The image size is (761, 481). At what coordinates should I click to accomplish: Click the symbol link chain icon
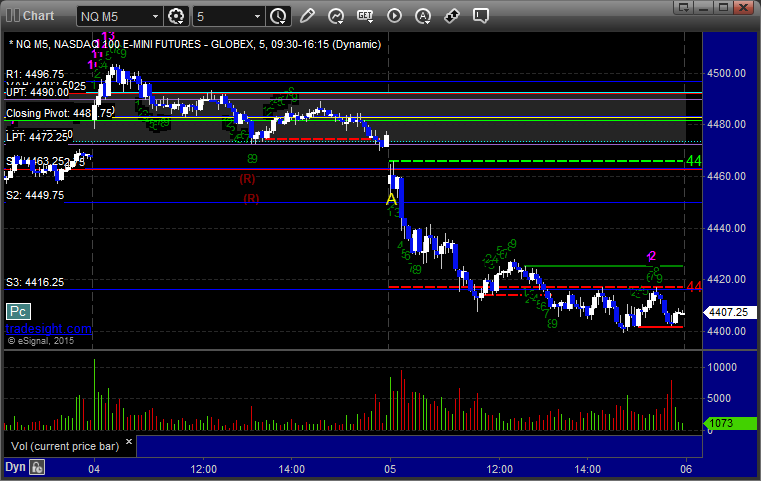452,16
